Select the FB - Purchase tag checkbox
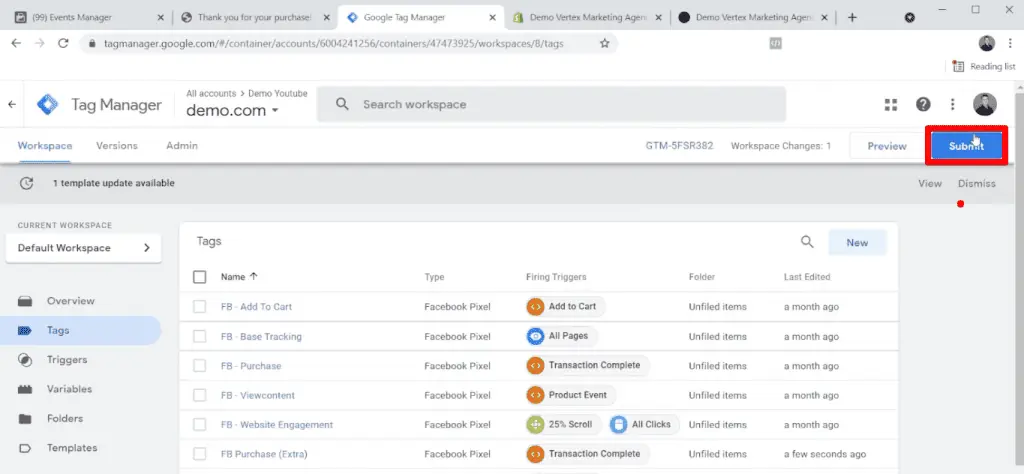 click(x=199, y=366)
